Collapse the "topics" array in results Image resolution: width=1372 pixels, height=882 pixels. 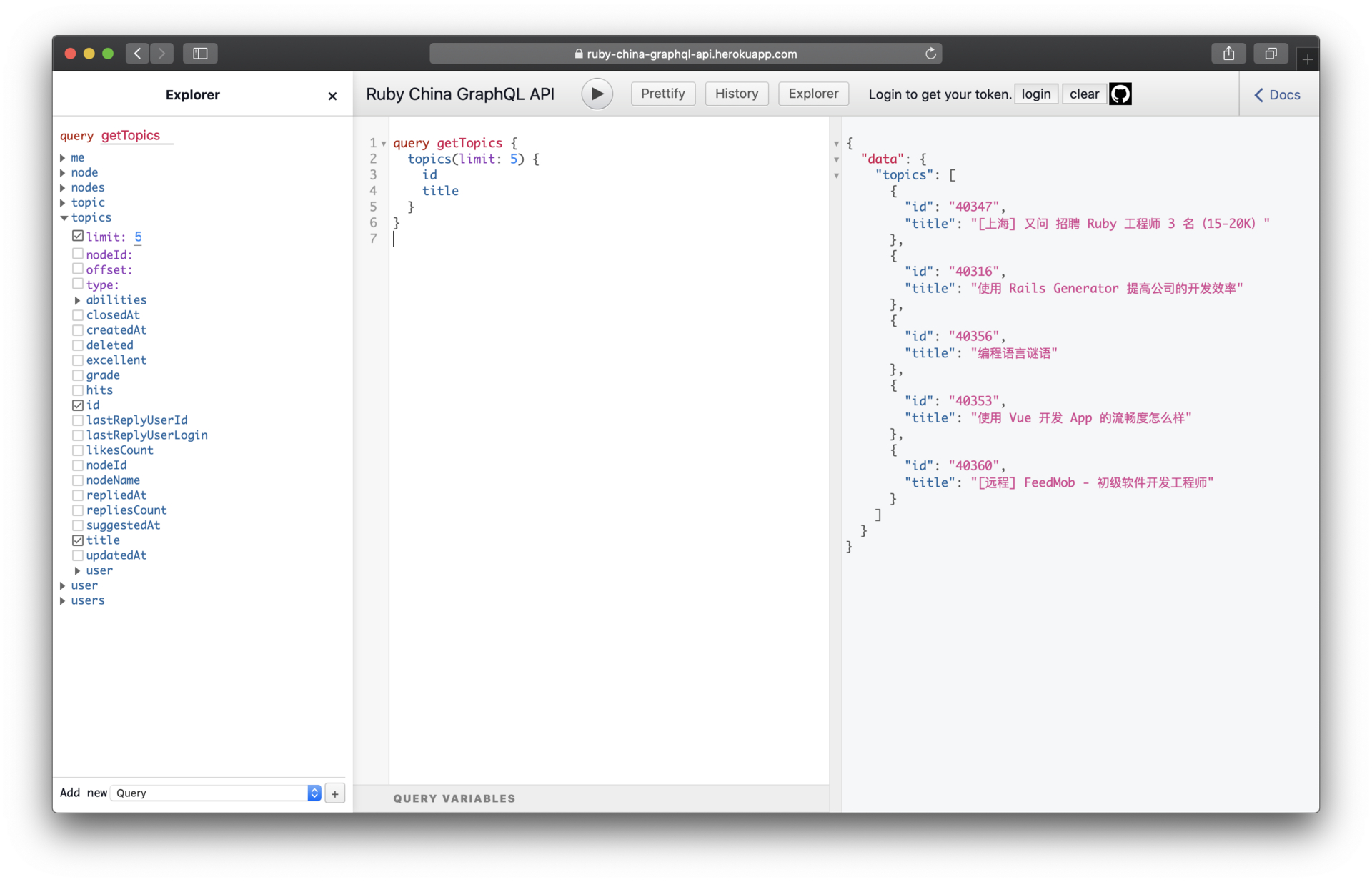[x=836, y=175]
